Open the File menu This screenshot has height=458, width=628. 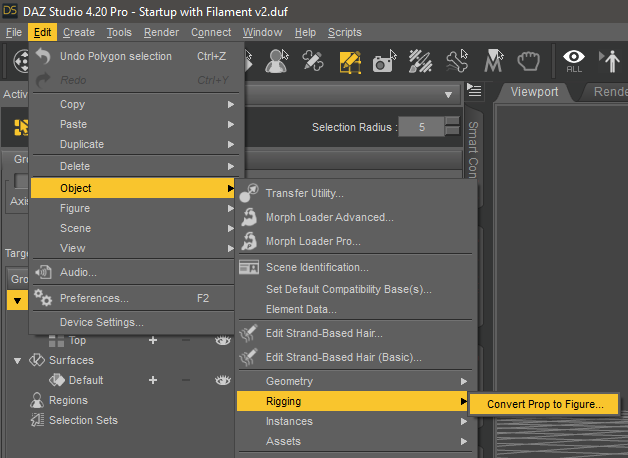click(x=14, y=32)
